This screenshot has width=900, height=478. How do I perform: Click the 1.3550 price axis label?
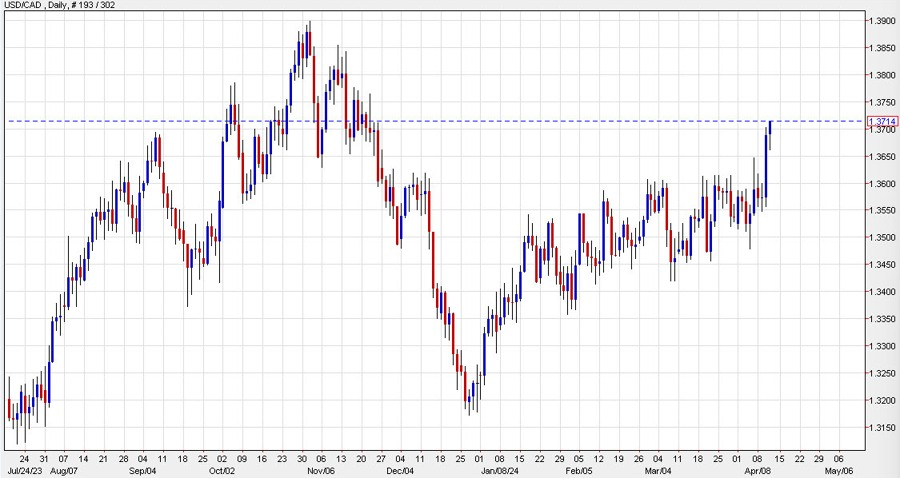click(x=883, y=211)
